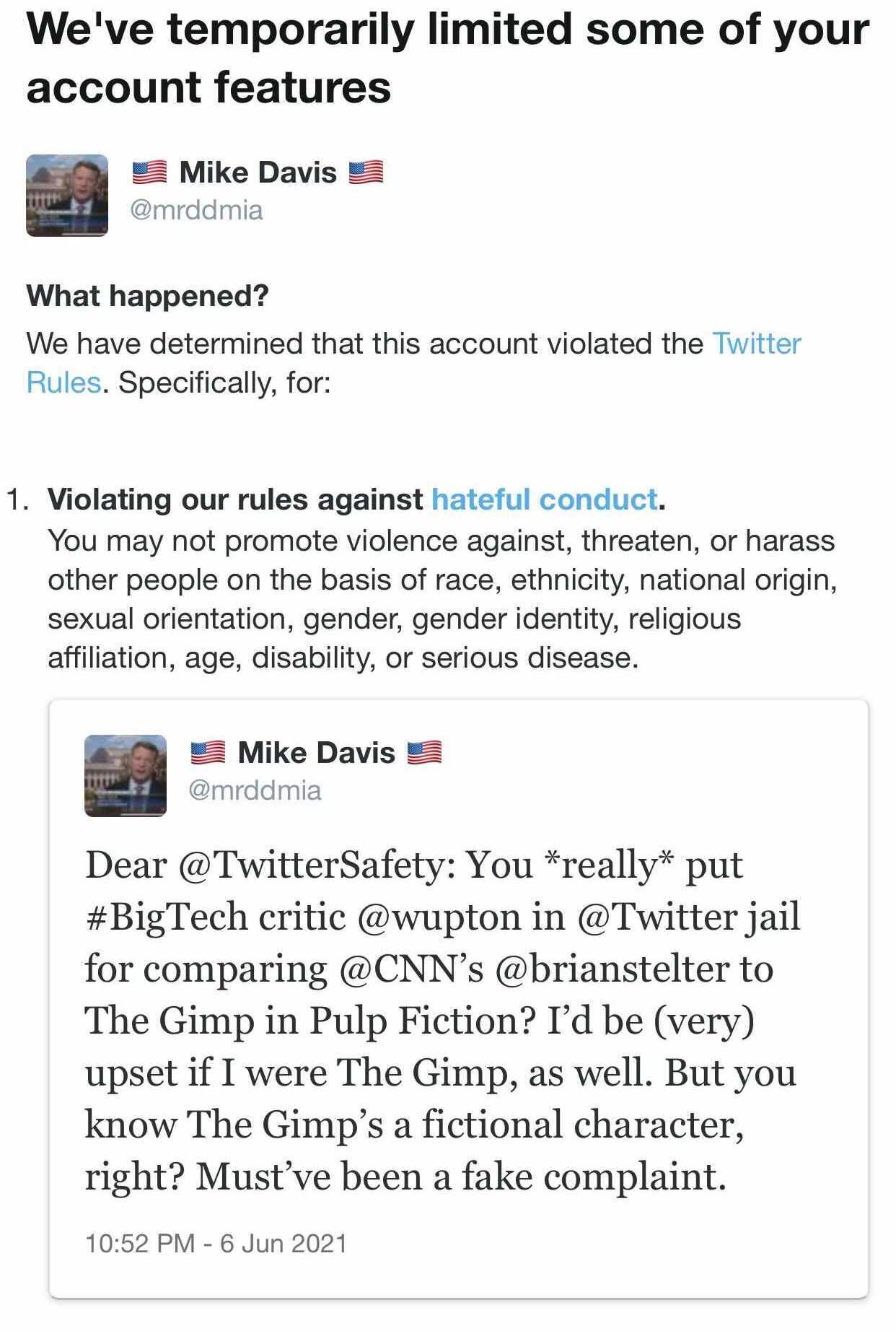
Task: Click Mike Davis profile avatar at top
Action: [67, 195]
